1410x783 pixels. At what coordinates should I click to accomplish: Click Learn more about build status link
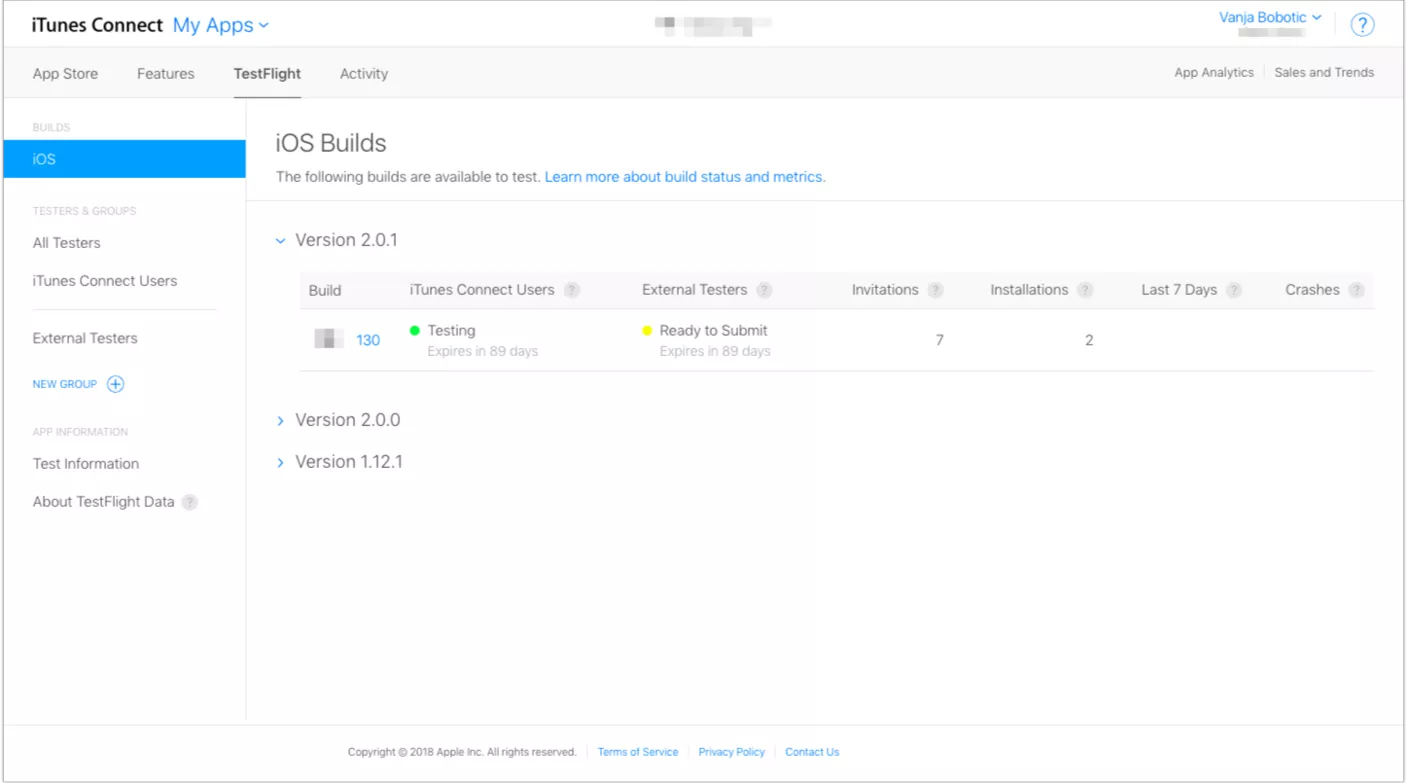pos(684,177)
